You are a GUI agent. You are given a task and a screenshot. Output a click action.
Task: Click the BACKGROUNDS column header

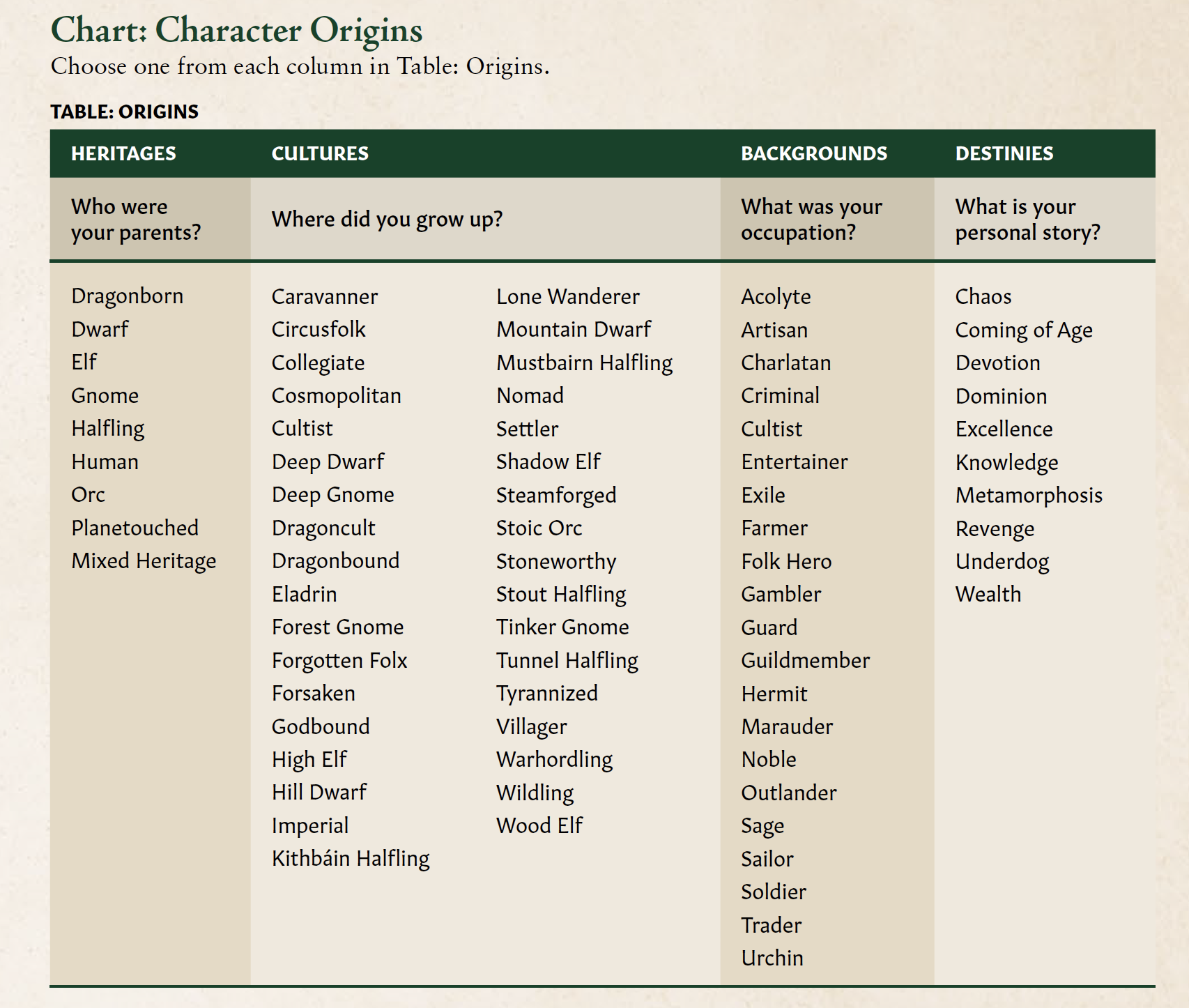pyautogui.click(x=814, y=153)
